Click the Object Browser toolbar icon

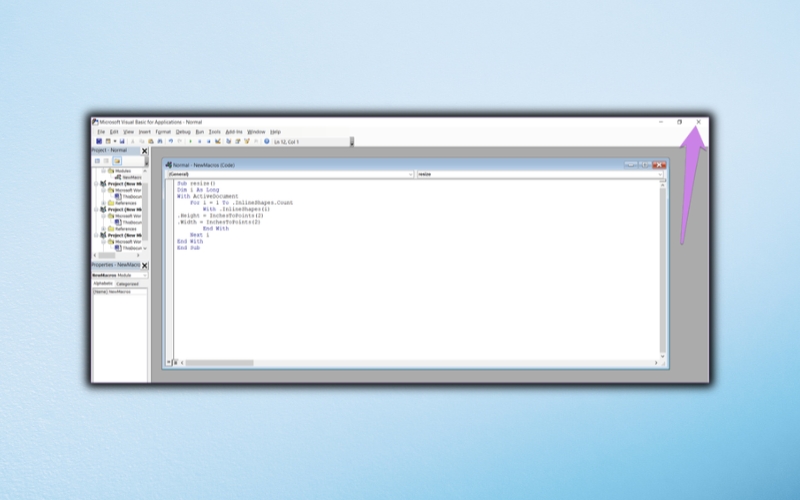(x=246, y=141)
